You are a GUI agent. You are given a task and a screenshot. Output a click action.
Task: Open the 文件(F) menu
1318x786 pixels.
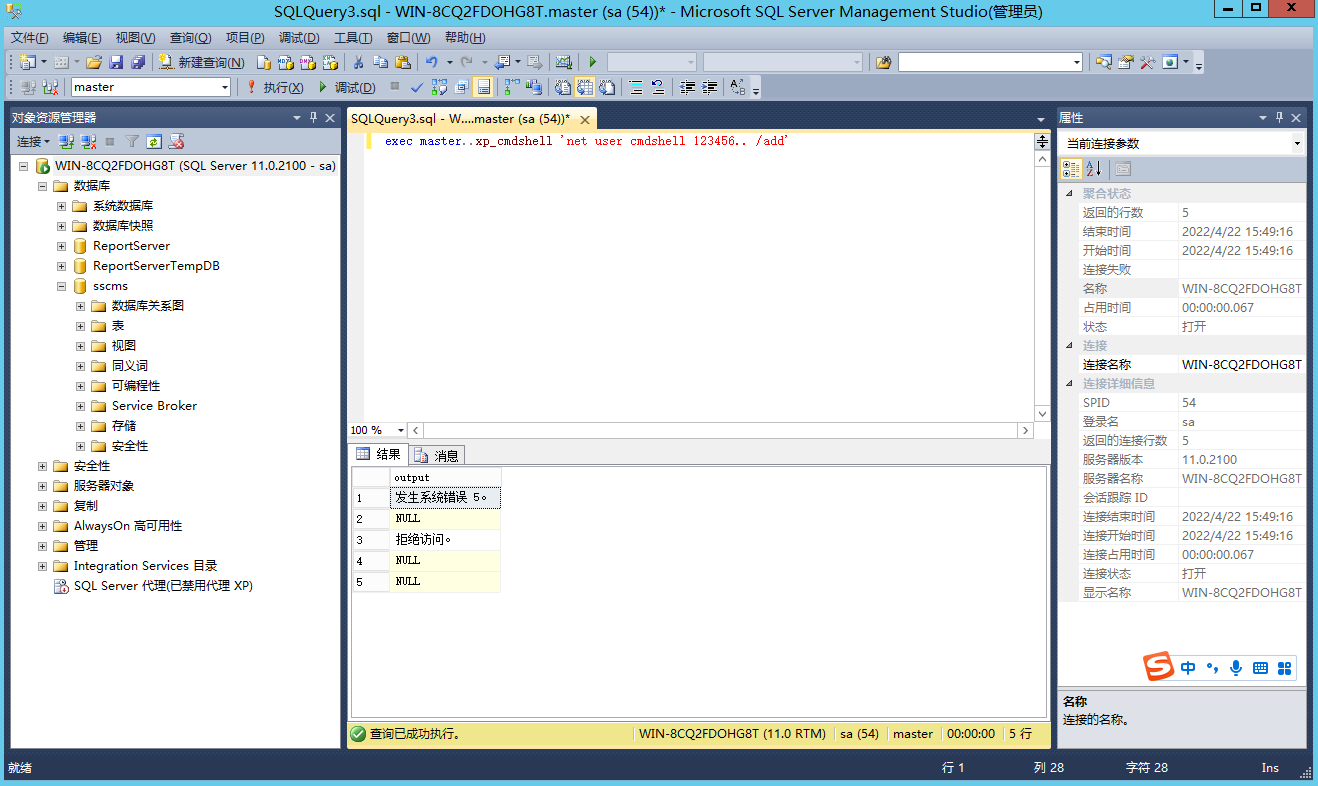coord(30,38)
